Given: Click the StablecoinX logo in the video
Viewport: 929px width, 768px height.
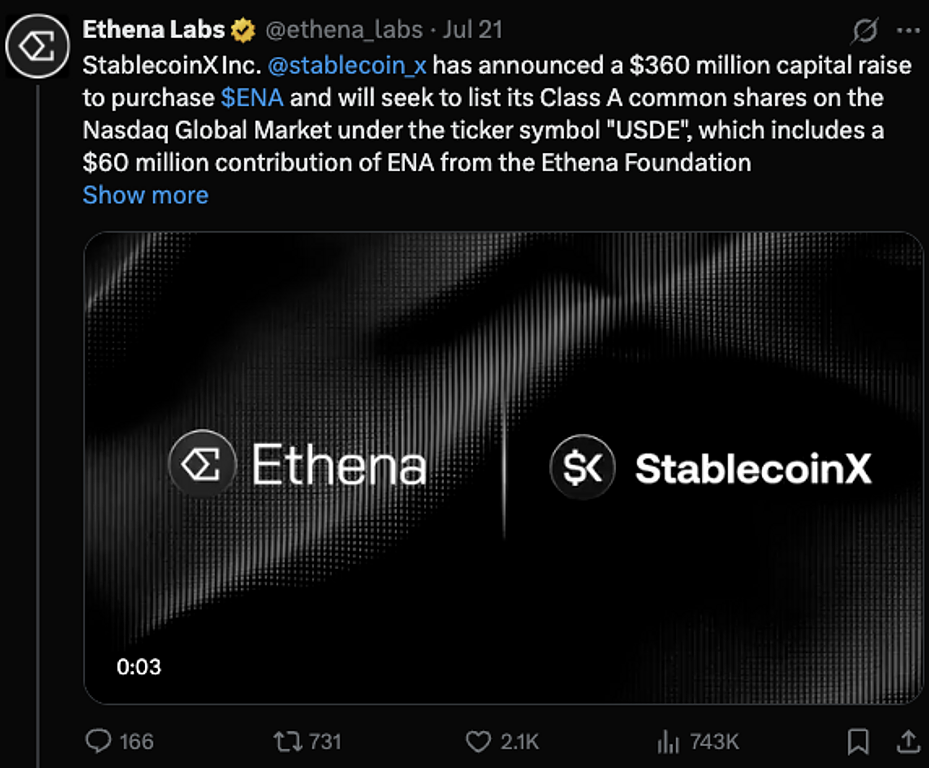Looking at the screenshot, I should (711, 468).
